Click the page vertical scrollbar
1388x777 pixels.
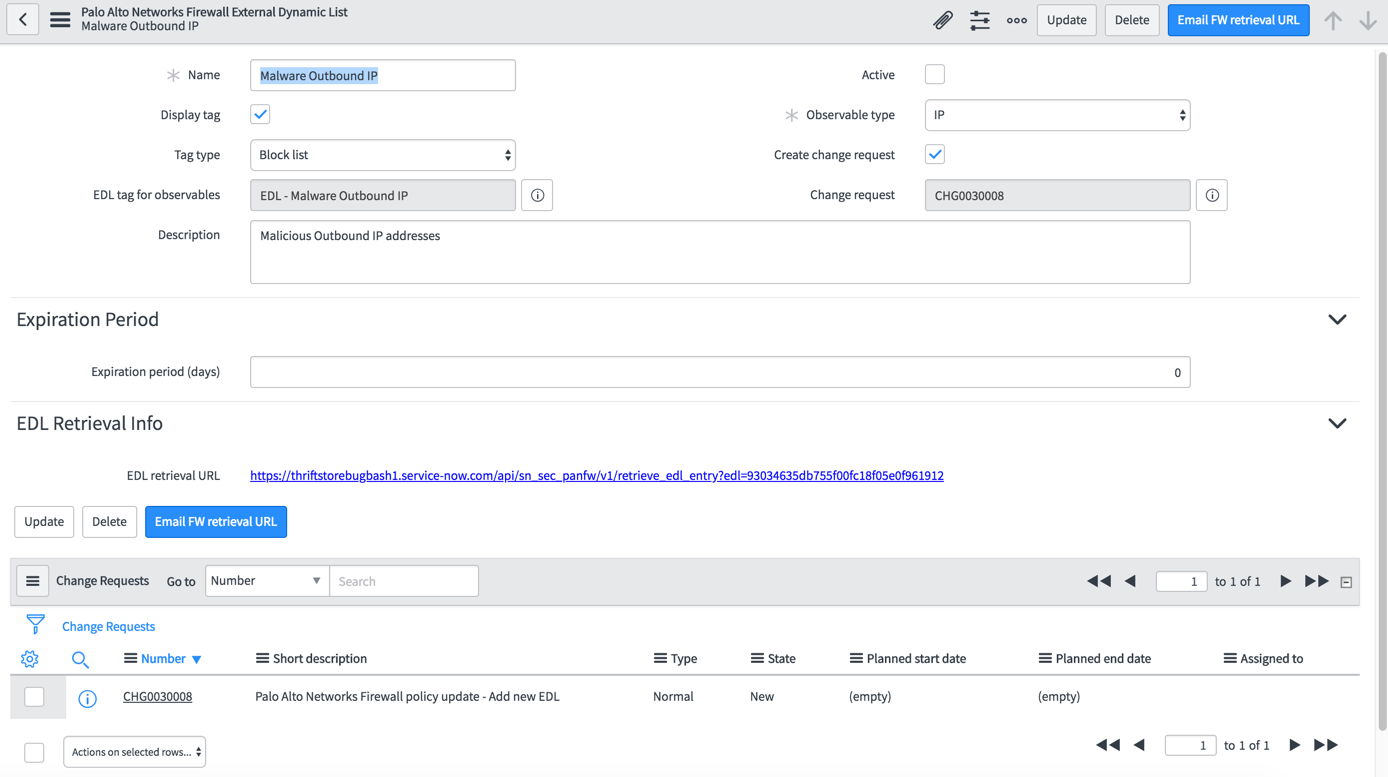coord(1382,390)
